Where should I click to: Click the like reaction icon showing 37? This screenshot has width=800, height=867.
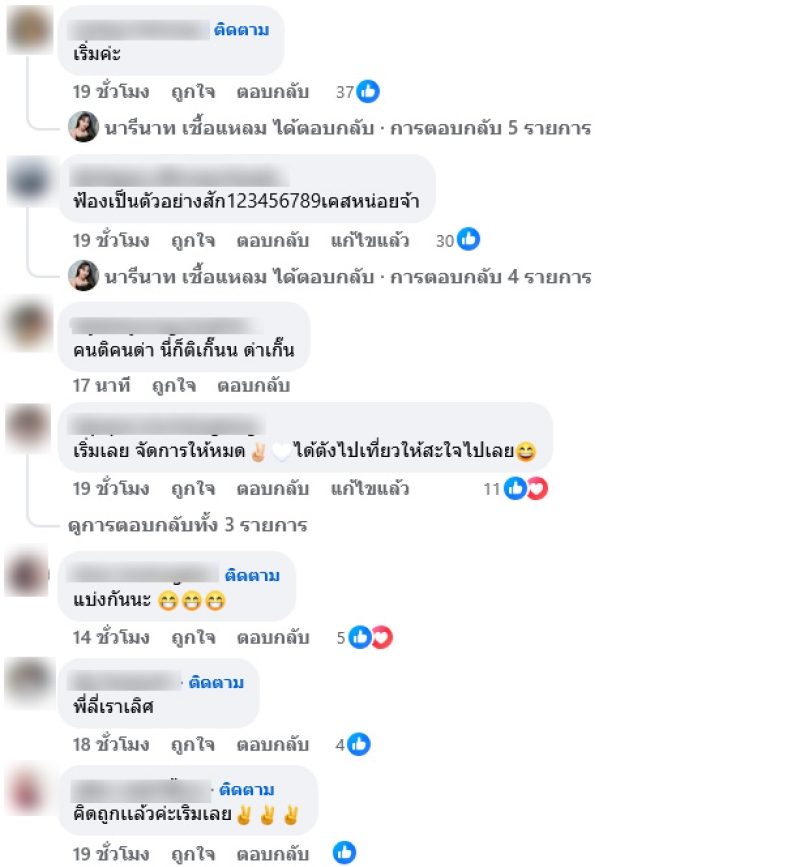(368, 91)
